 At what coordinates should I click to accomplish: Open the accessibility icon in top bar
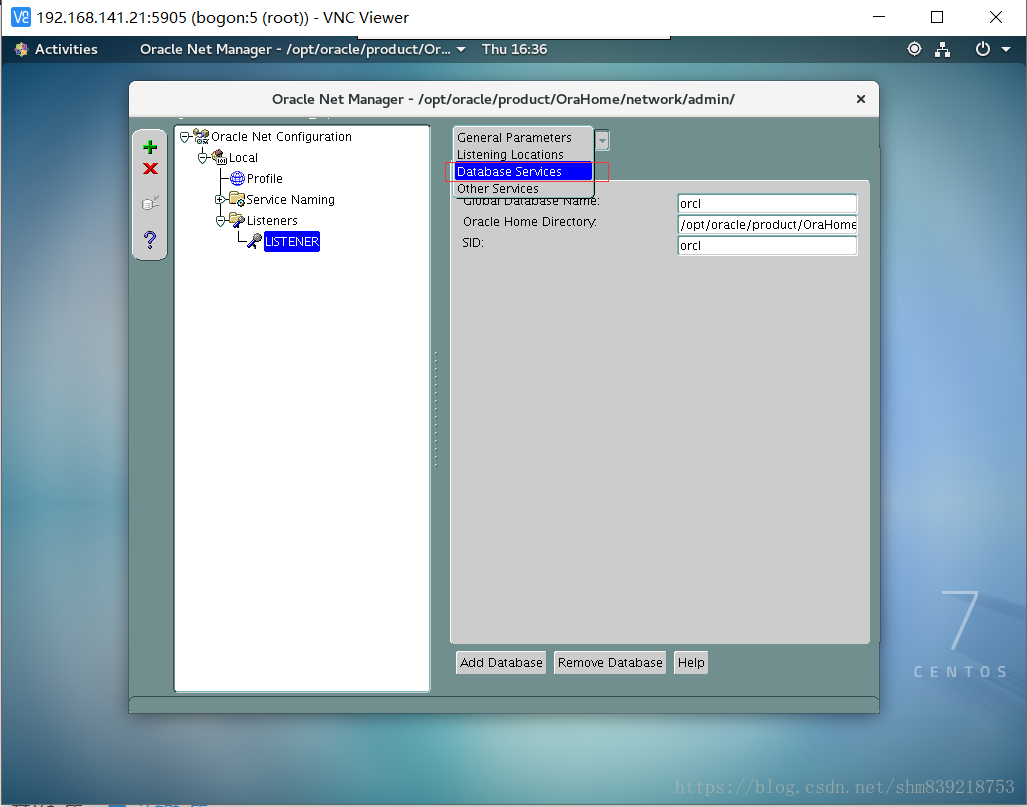click(914, 49)
